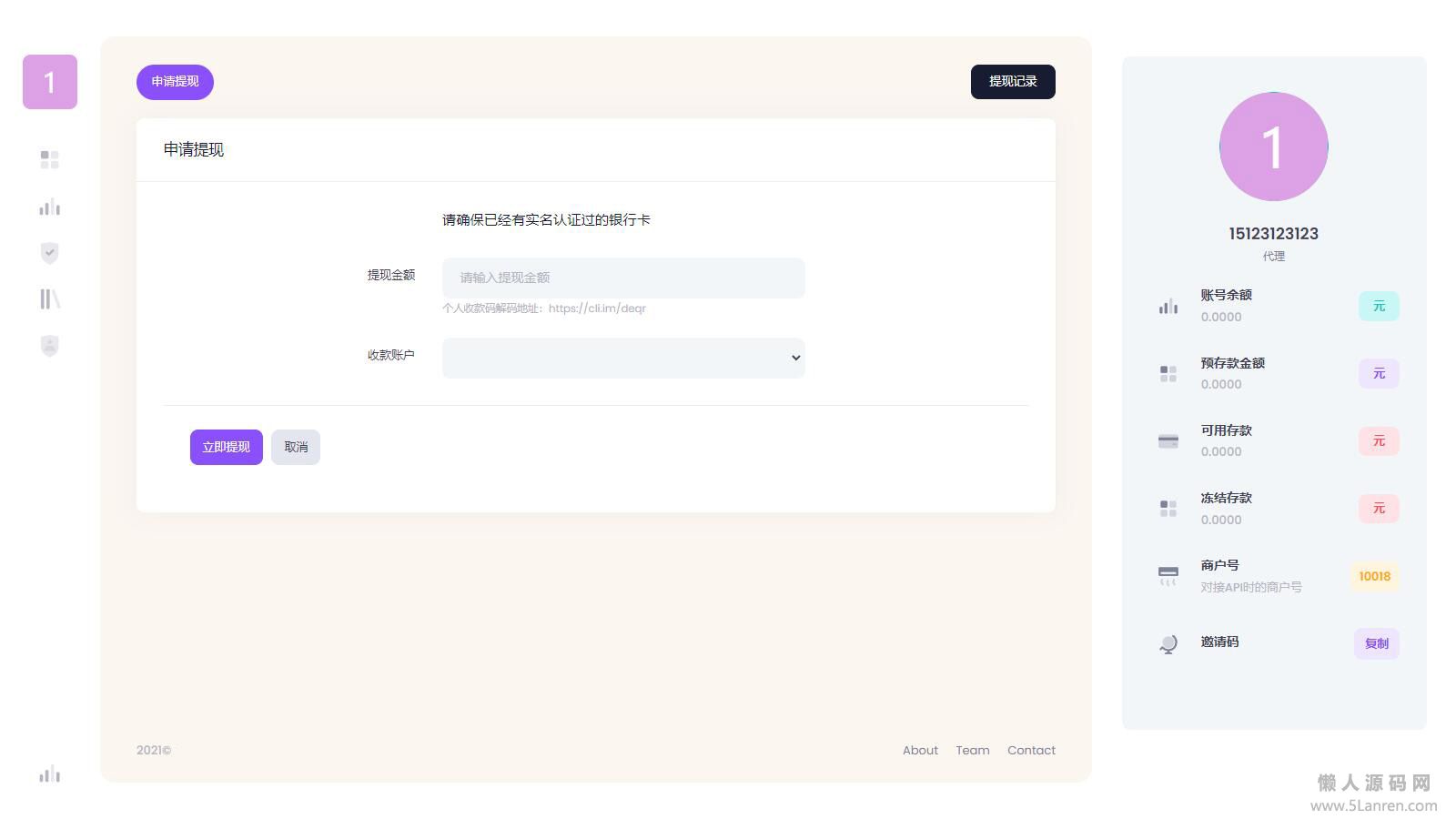
Task: Select the 申请提现 tab pill
Action: 175,82
